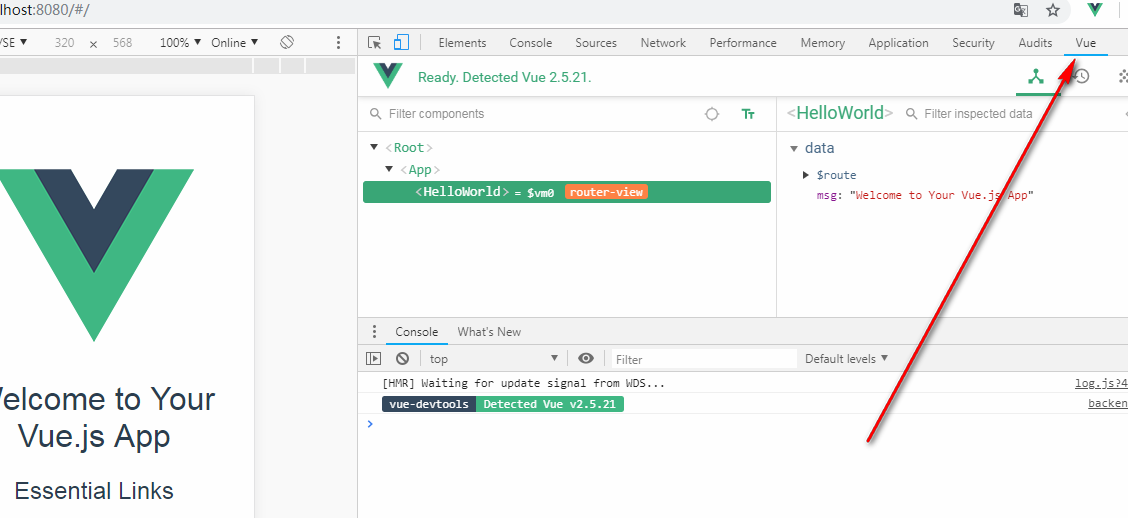This screenshot has width=1128, height=518.
Task: Open the Audits tab
Action: click(1035, 43)
